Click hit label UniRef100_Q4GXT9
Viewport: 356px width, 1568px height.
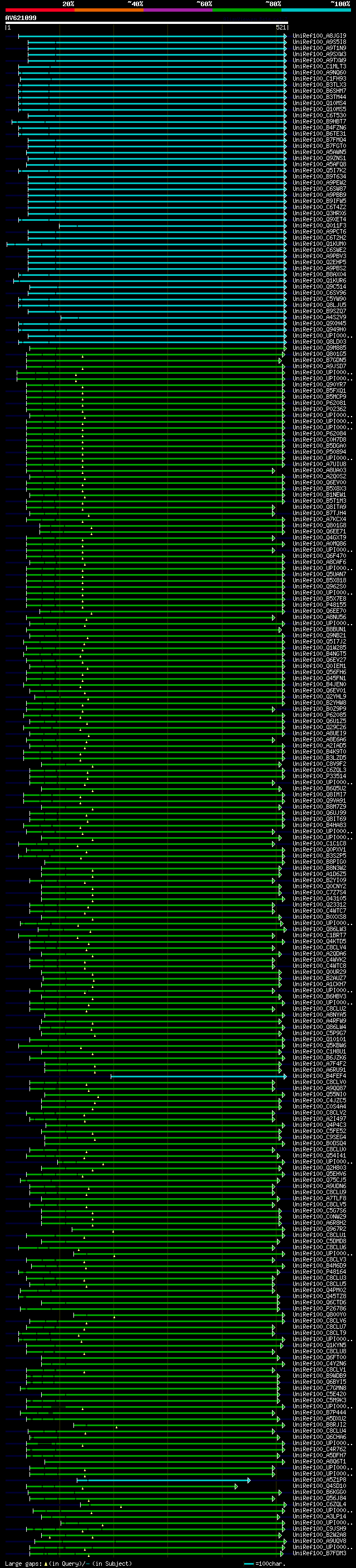319,537
